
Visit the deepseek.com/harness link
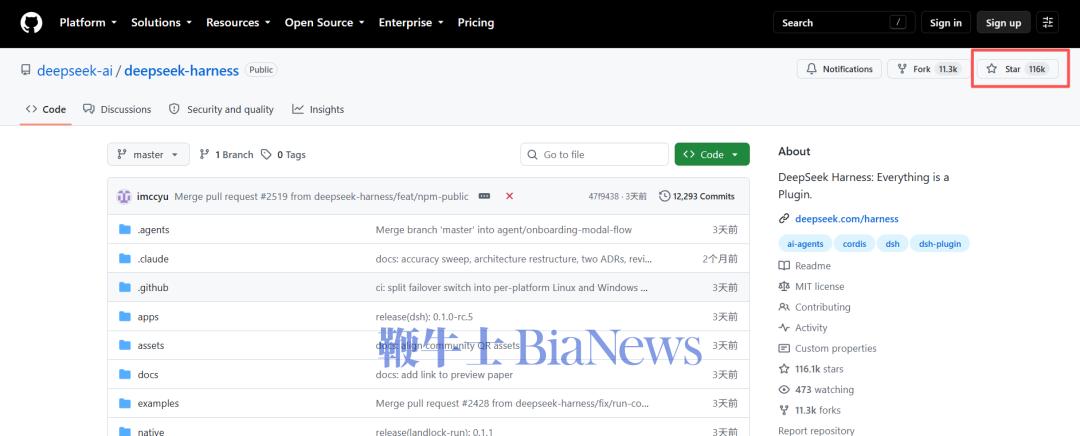(x=847, y=219)
